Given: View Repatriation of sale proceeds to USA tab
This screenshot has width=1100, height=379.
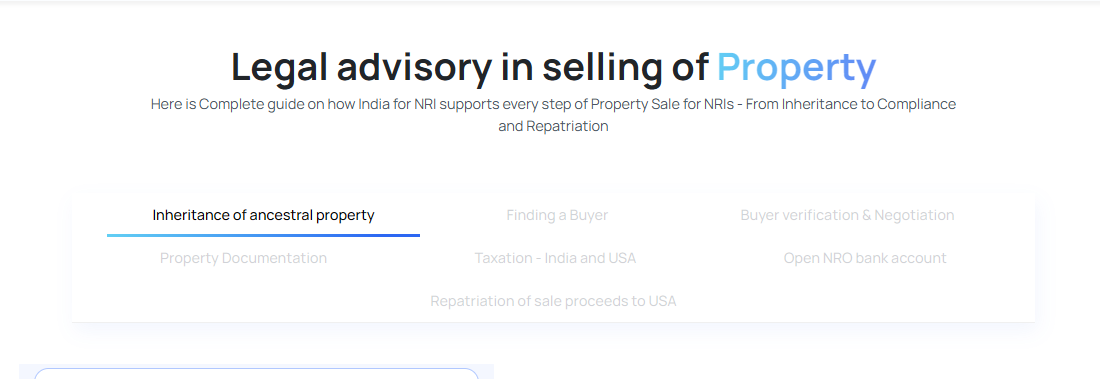Looking at the screenshot, I should pyautogui.click(x=553, y=300).
